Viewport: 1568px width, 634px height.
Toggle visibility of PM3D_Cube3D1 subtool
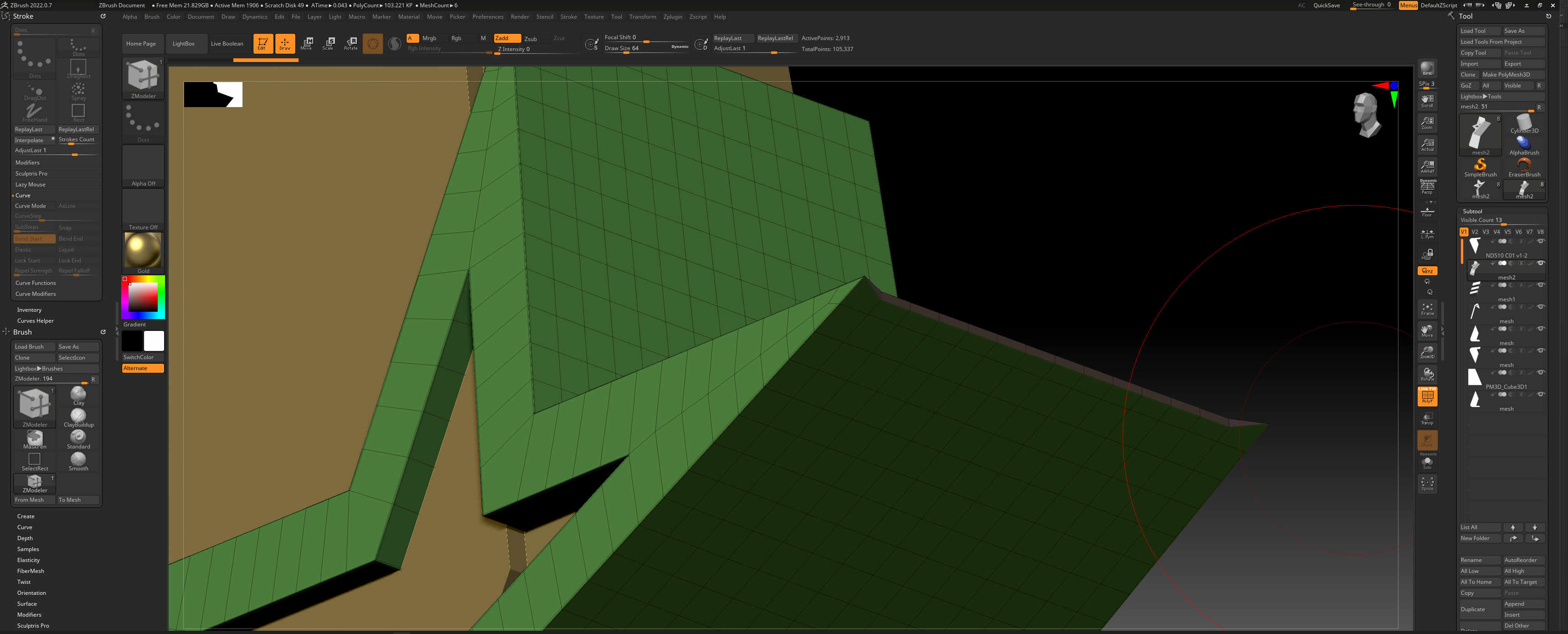[x=1540, y=372]
